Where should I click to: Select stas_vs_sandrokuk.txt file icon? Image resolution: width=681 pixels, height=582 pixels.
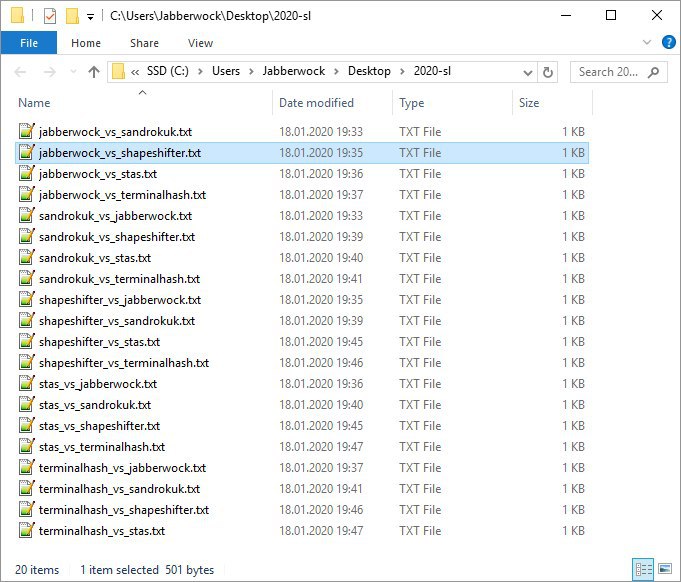[x=26, y=404]
